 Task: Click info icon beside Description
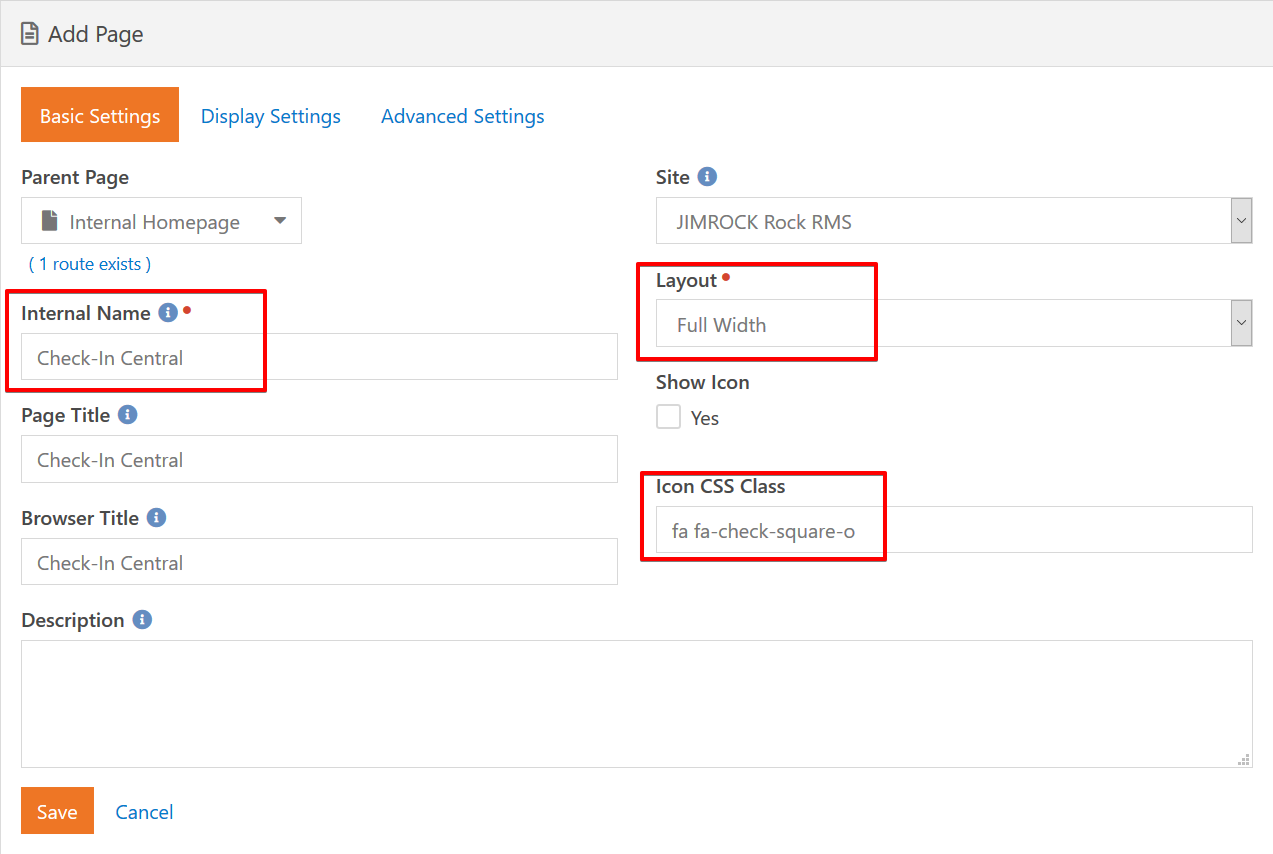click(x=142, y=620)
